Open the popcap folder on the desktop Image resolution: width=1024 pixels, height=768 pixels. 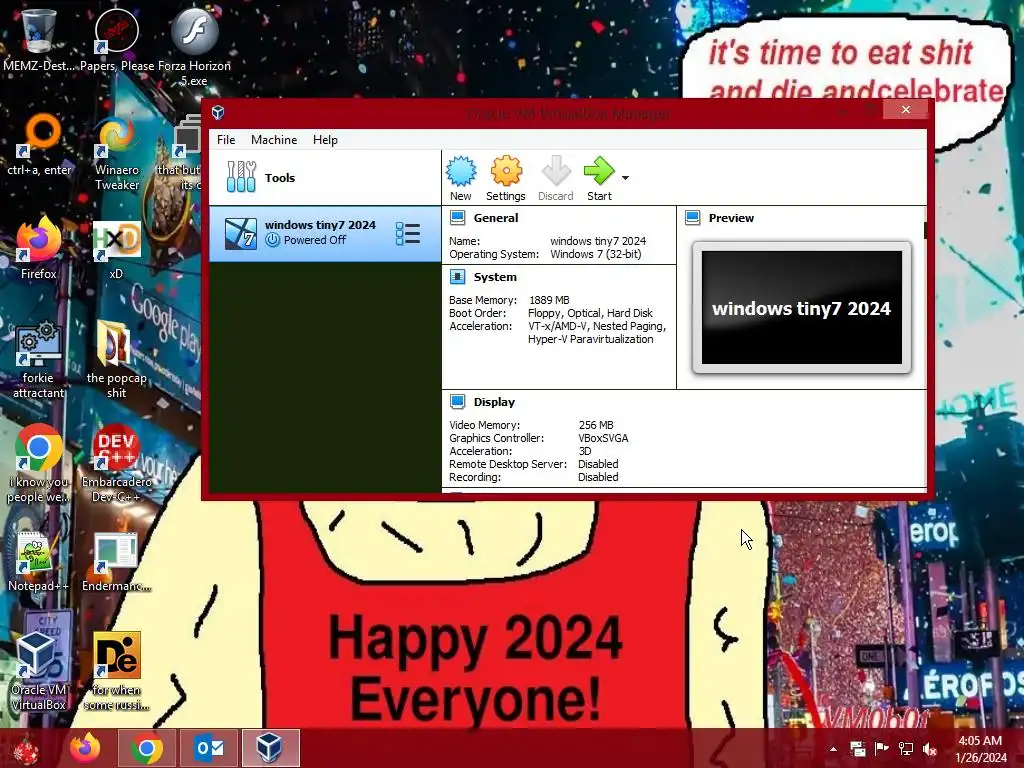click(116, 359)
